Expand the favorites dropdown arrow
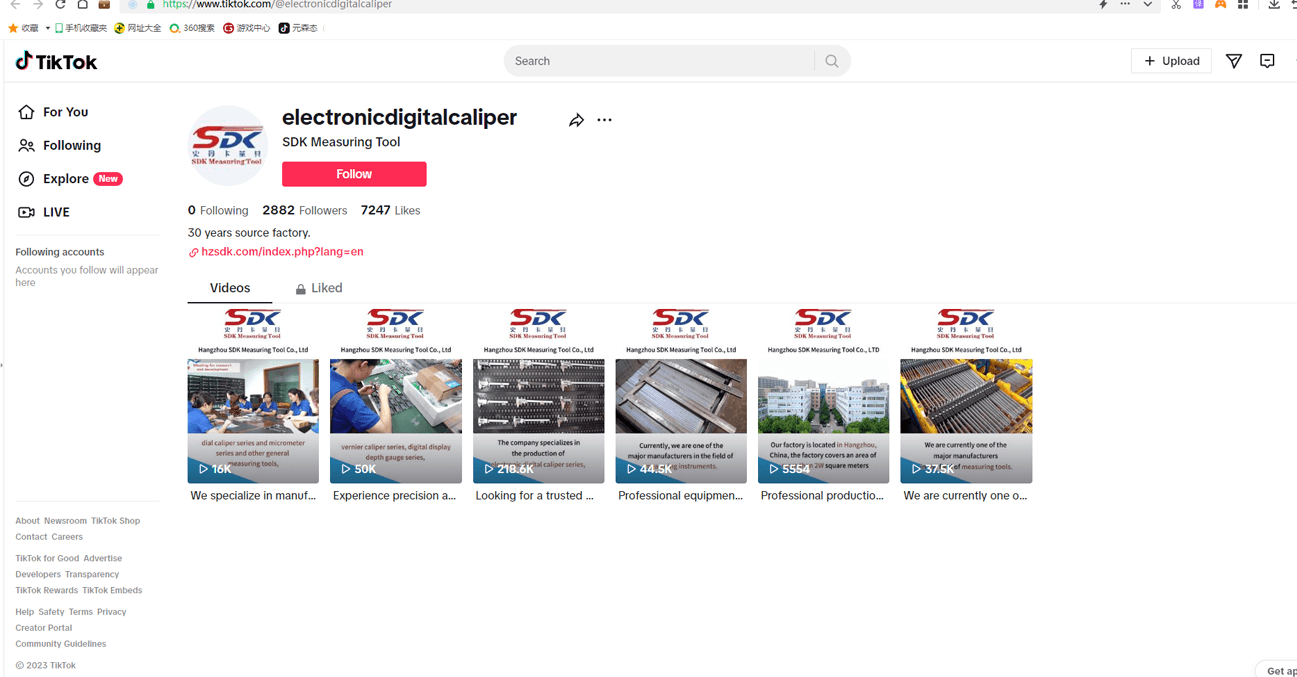 [x=47, y=28]
